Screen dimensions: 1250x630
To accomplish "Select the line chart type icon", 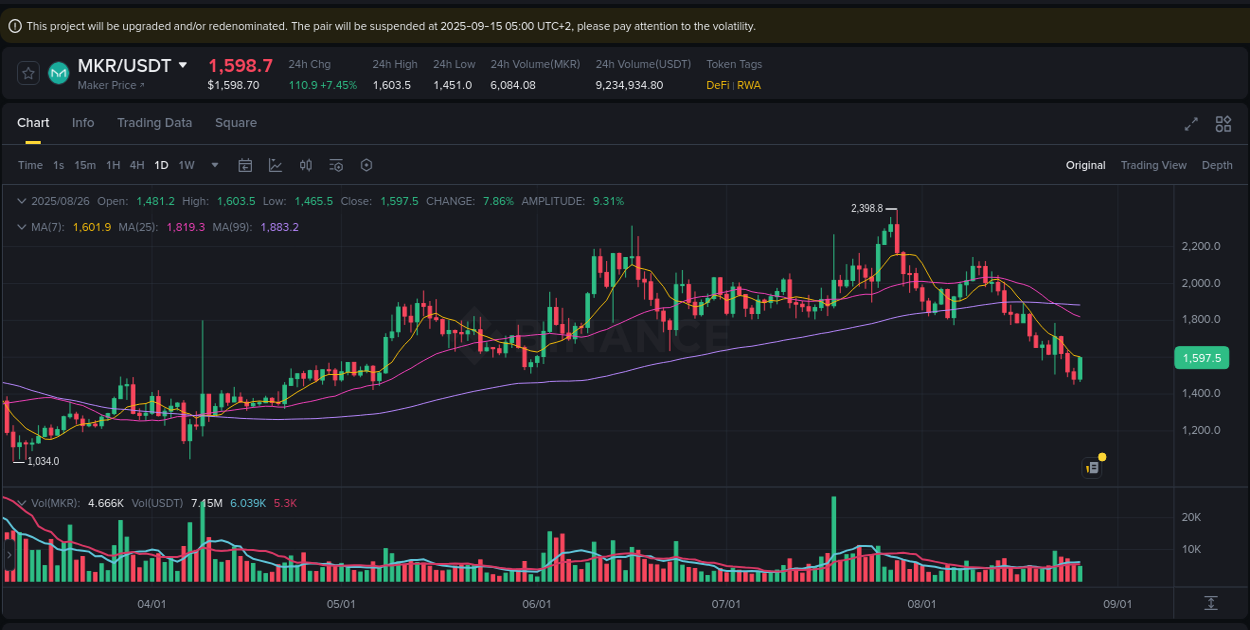I will (276, 165).
